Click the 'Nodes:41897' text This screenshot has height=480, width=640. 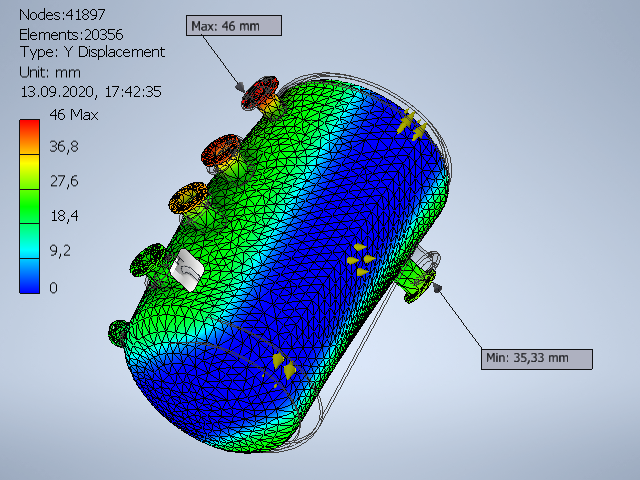62,15
